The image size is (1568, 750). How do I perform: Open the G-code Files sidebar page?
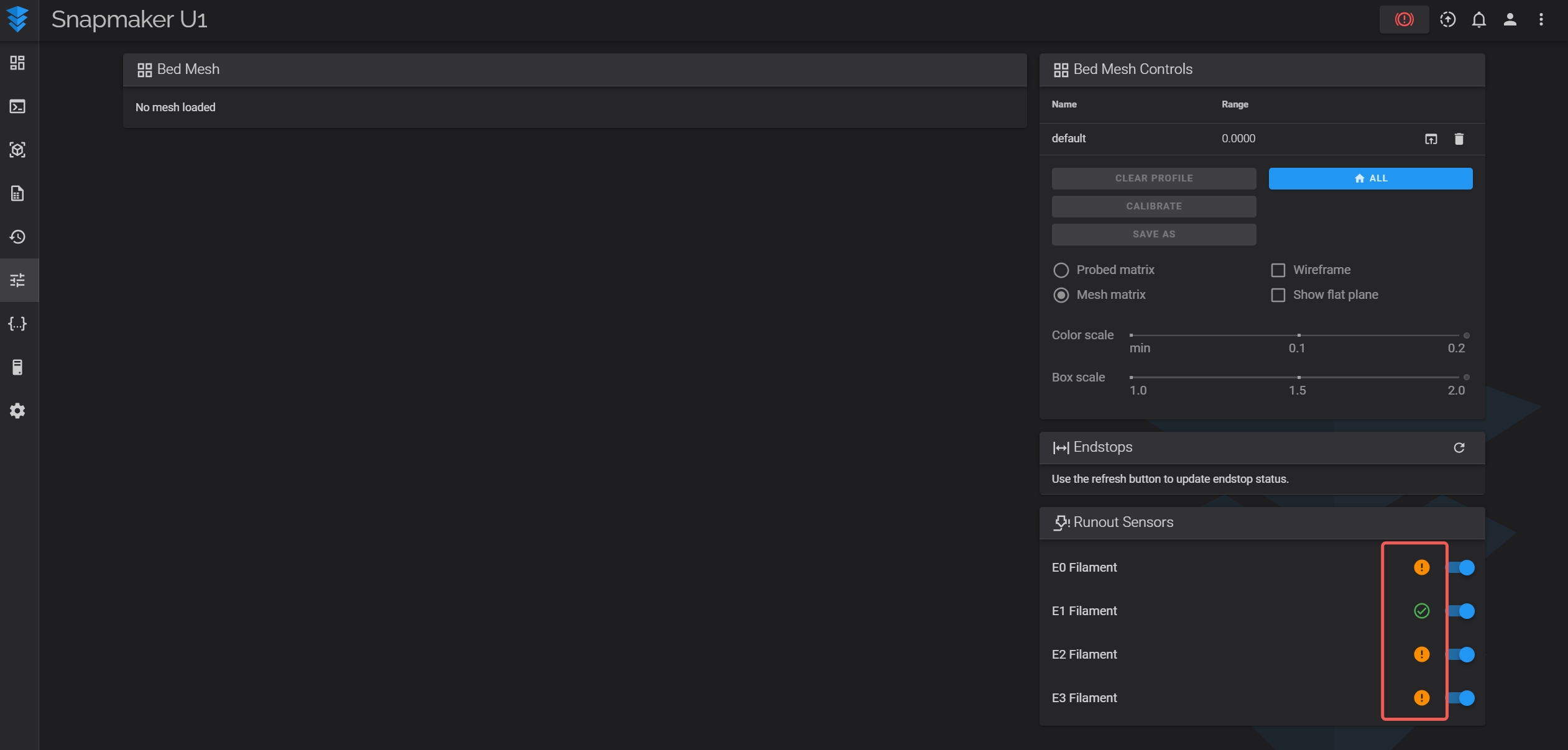pyautogui.click(x=17, y=193)
